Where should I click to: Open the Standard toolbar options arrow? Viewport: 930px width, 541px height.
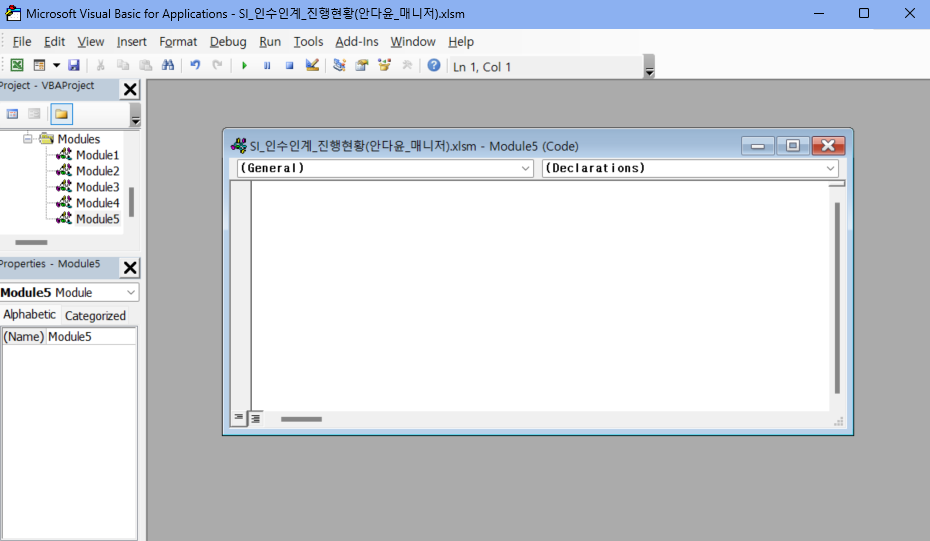(649, 67)
